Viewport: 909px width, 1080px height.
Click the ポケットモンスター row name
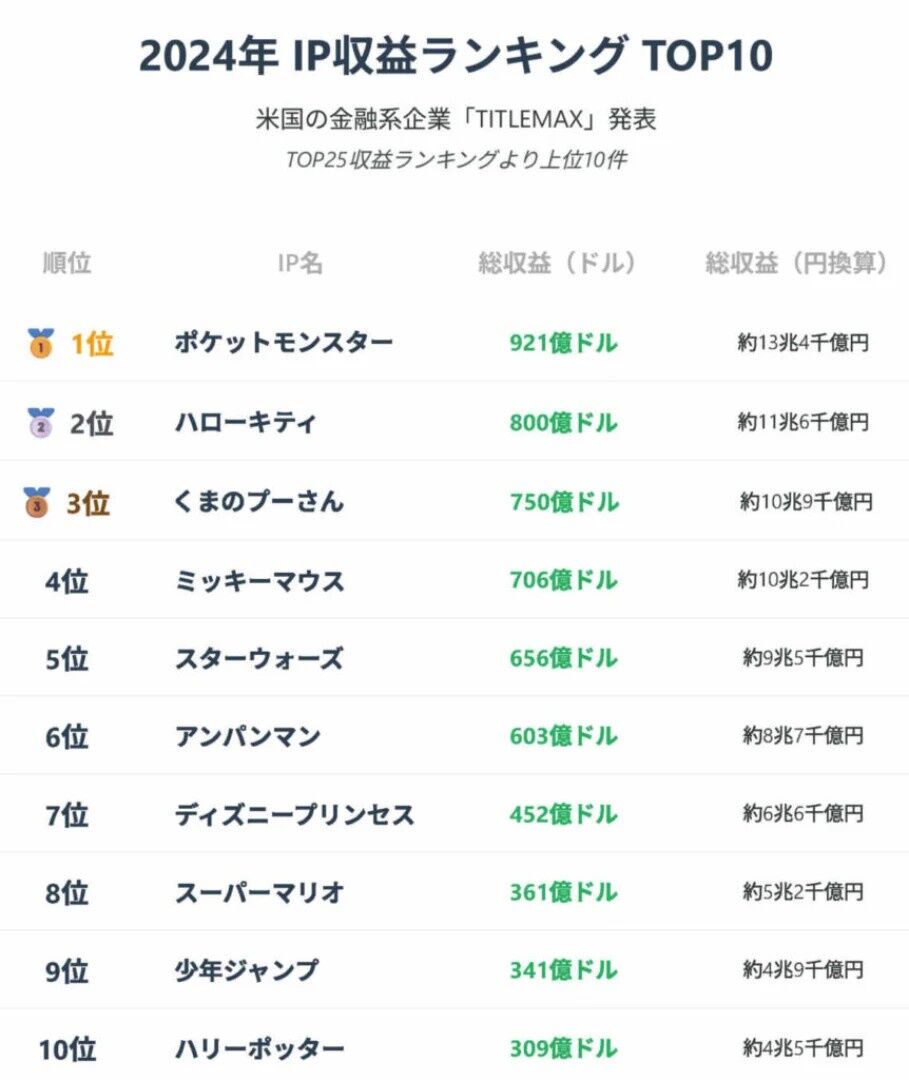point(284,343)
